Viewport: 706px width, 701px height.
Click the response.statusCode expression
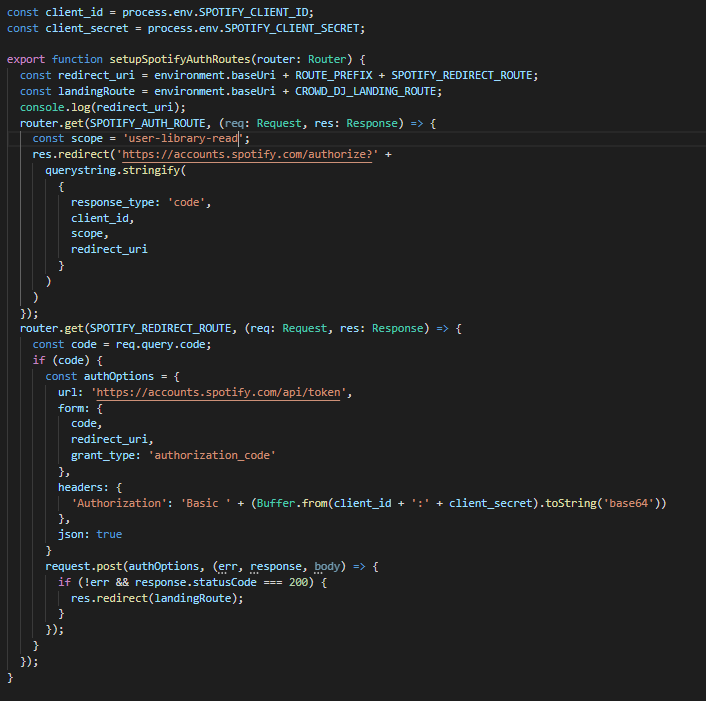196,583
